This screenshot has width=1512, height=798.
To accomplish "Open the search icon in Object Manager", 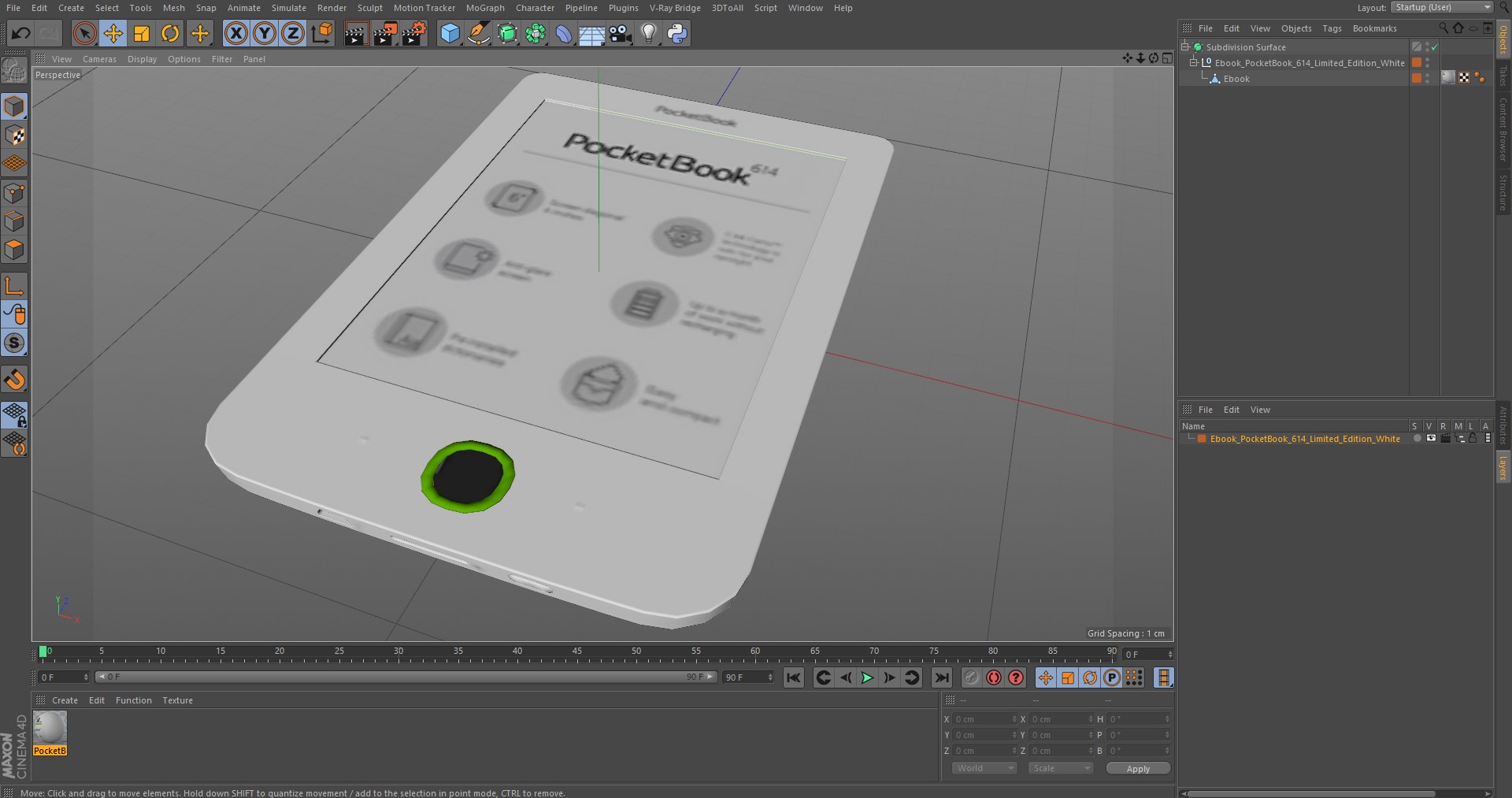I will [x=1443, y=28].
